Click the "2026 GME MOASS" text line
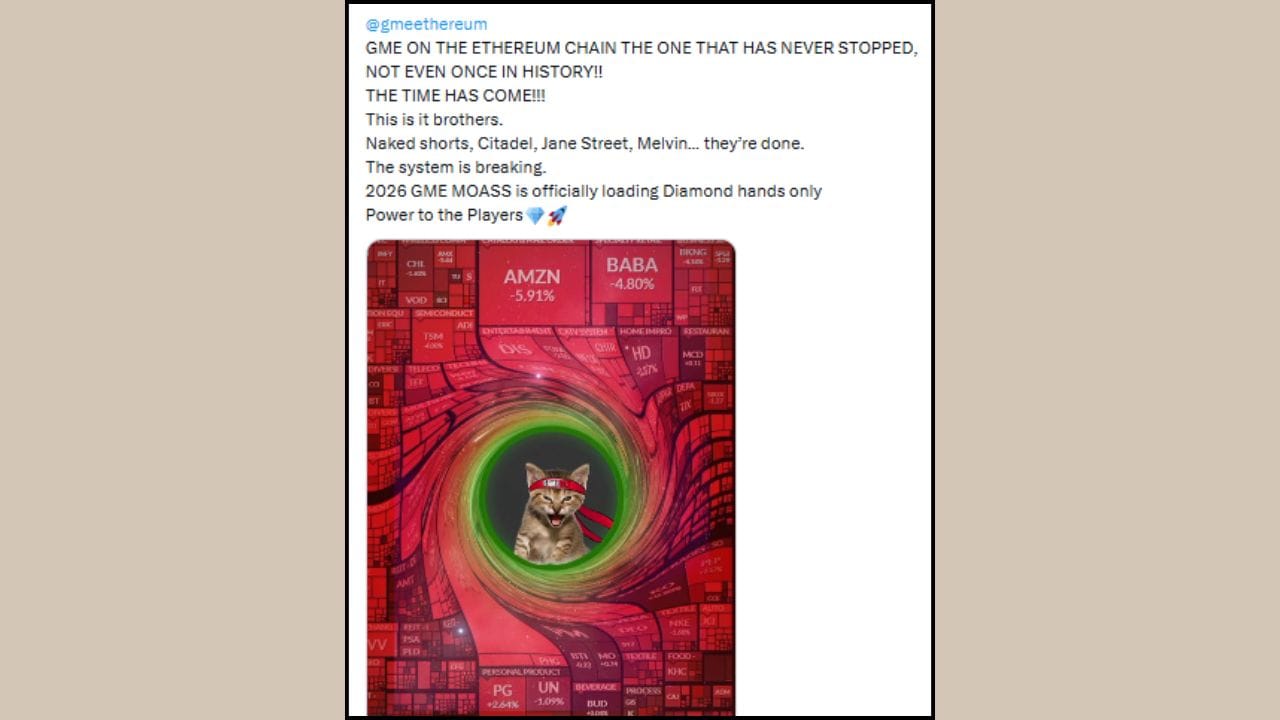The width and height of the screenshot is (1280, 720). (593, 191)
